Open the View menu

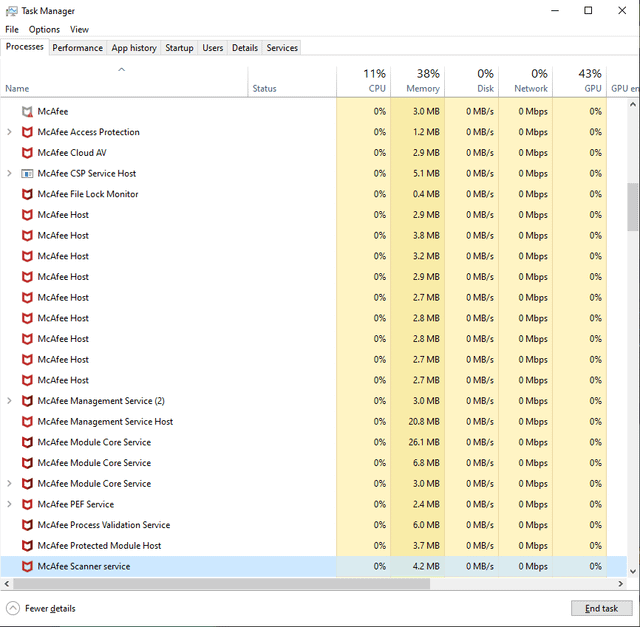(x=79, y=29)
